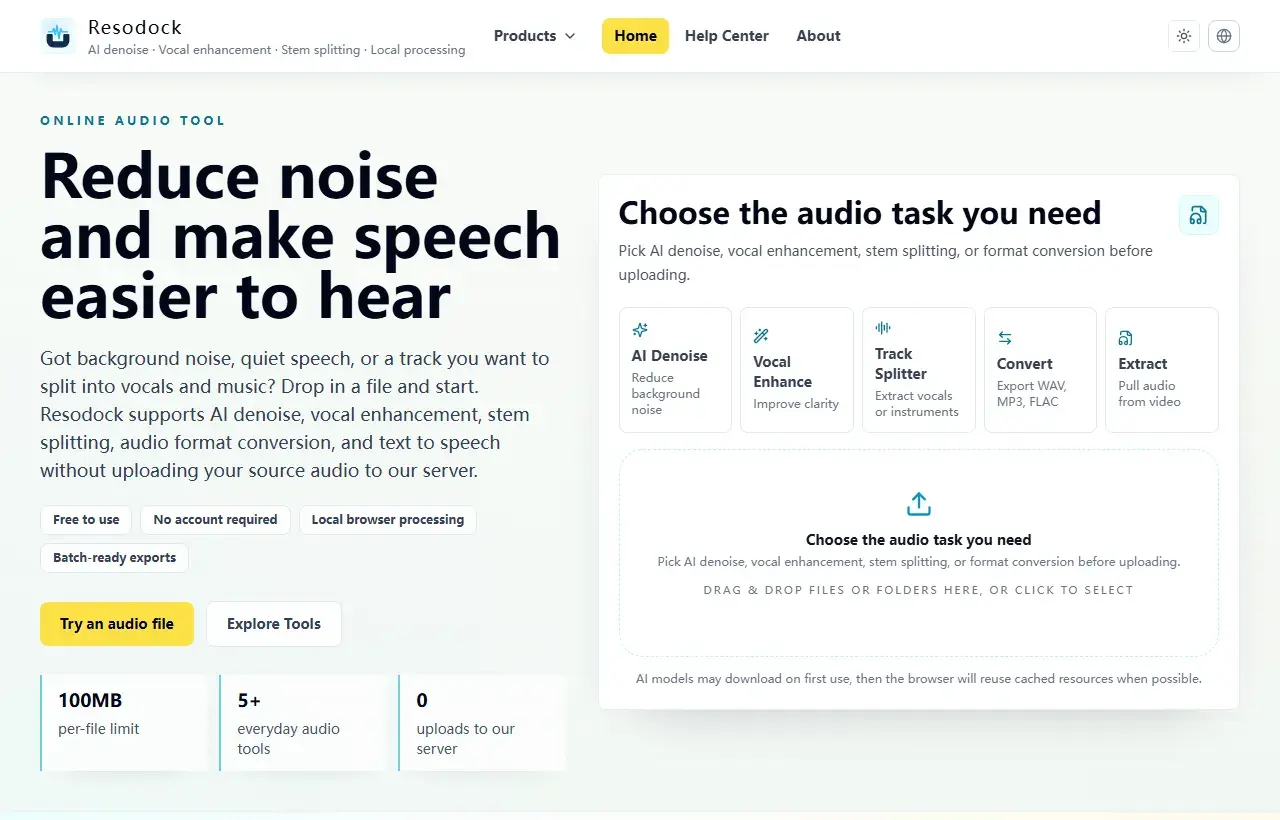Select the Track Splitter task card

pos(918,370)
